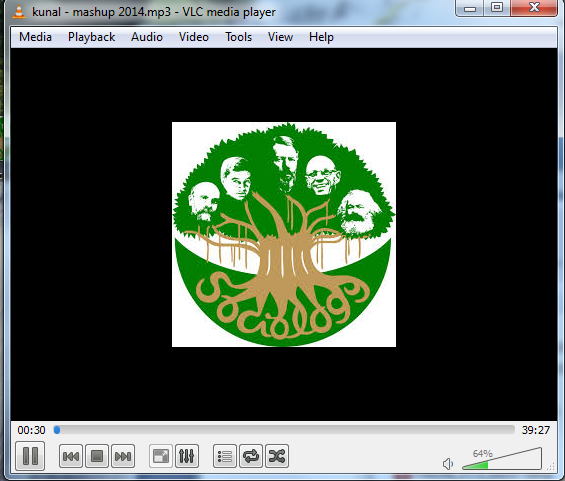Toggle loop repeat mode
The height and width of the screenshot is (481, 565).
tap(251, 456)
